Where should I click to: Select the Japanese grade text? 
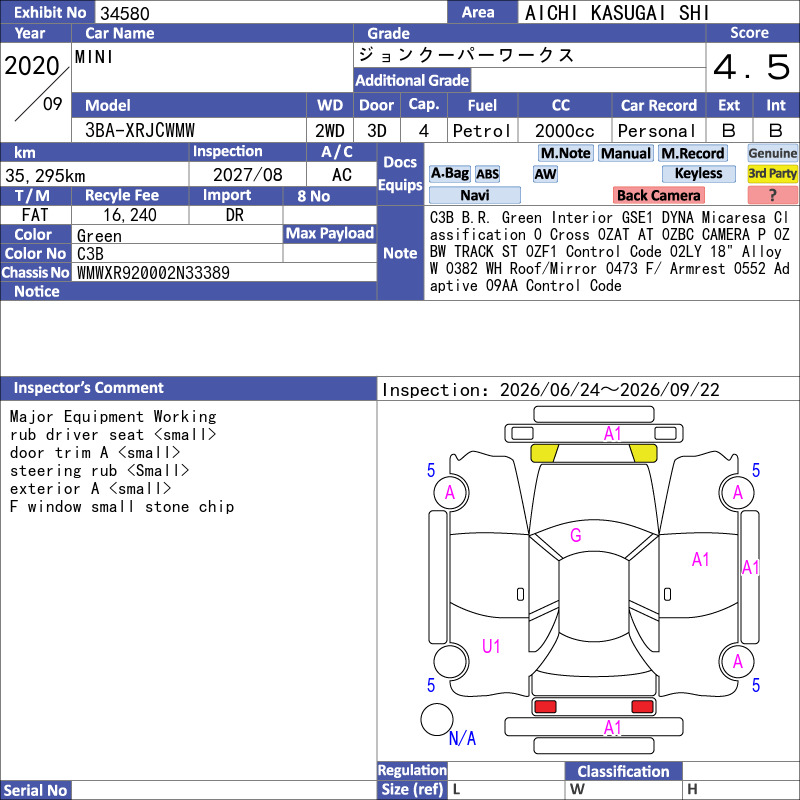[466, 55]
